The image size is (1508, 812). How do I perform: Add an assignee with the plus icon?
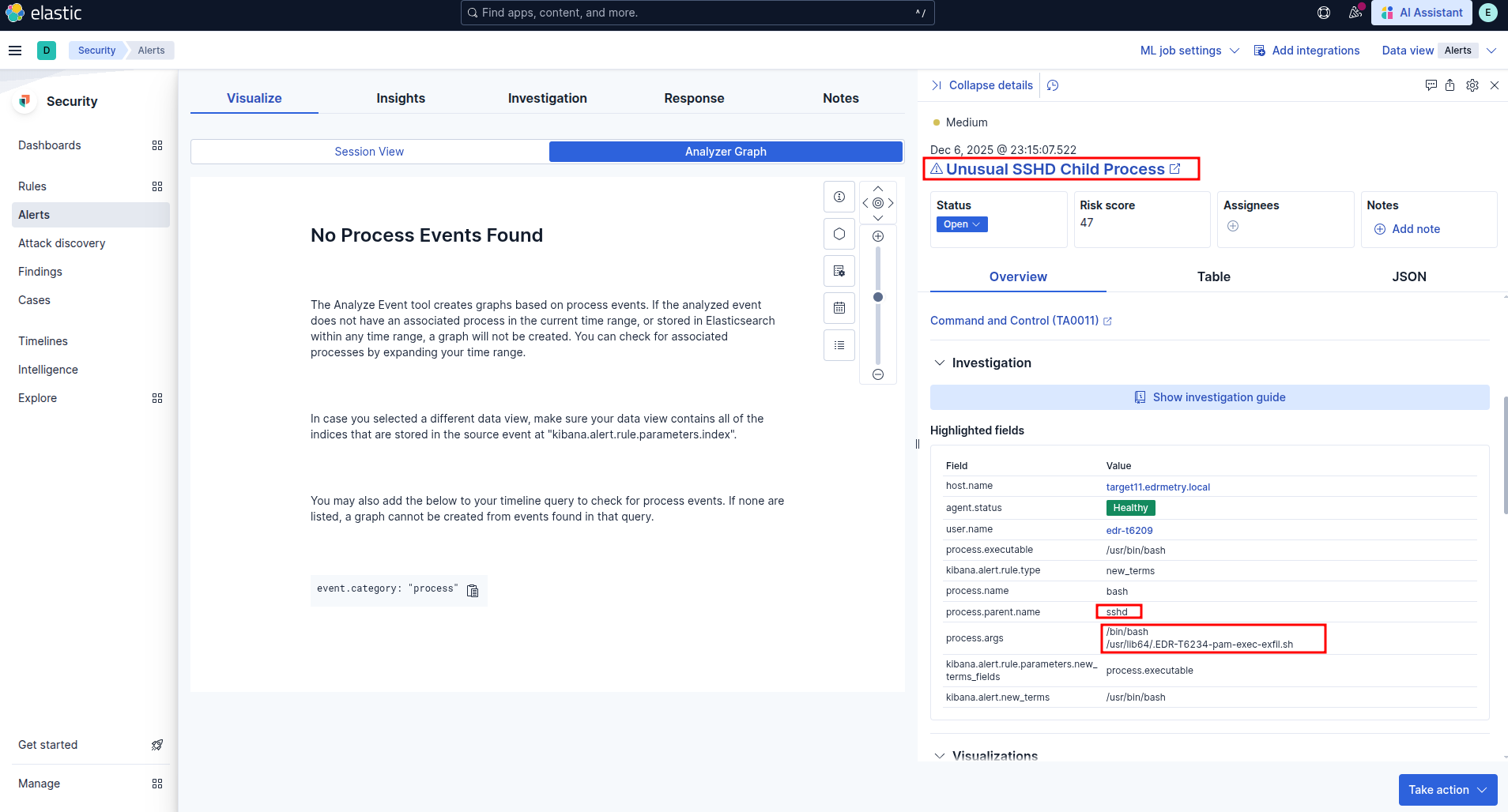1233,227
